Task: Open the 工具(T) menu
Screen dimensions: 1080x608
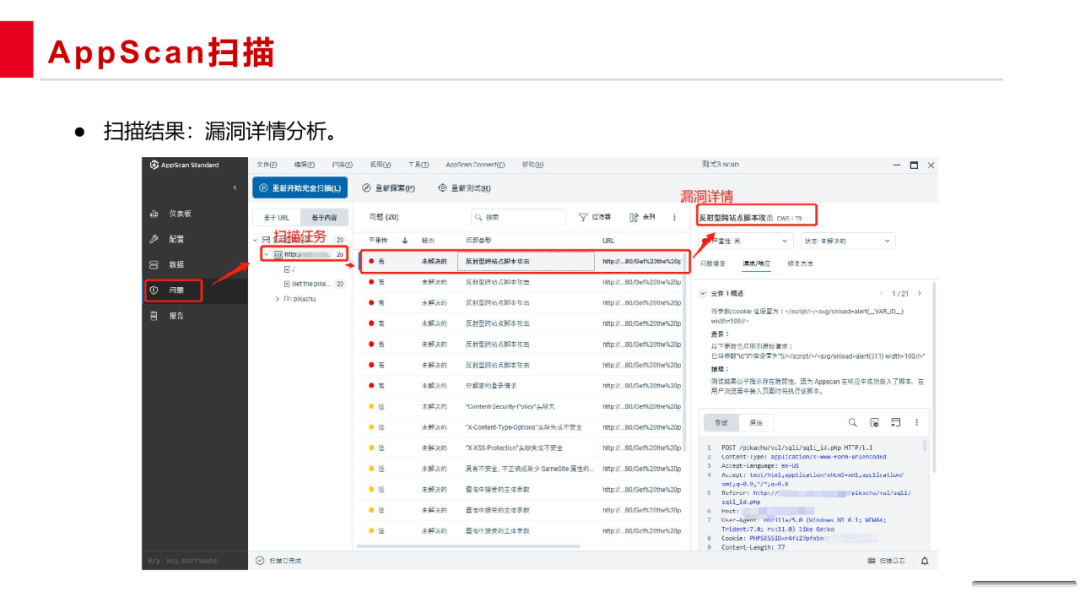Action: [x=418, y=165]
